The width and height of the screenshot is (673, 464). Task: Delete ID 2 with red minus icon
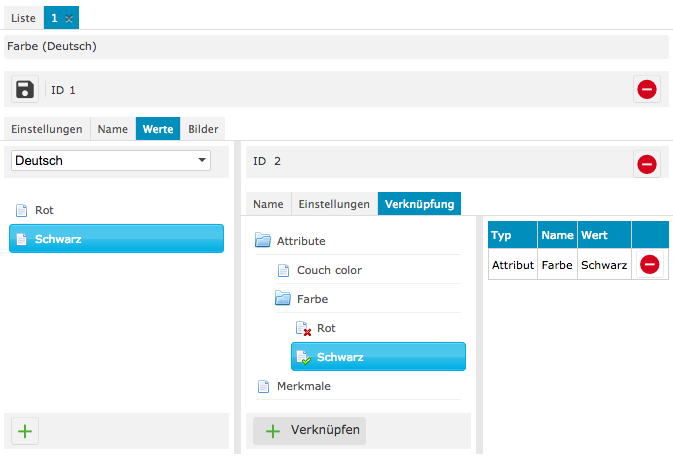click(646, 163)
